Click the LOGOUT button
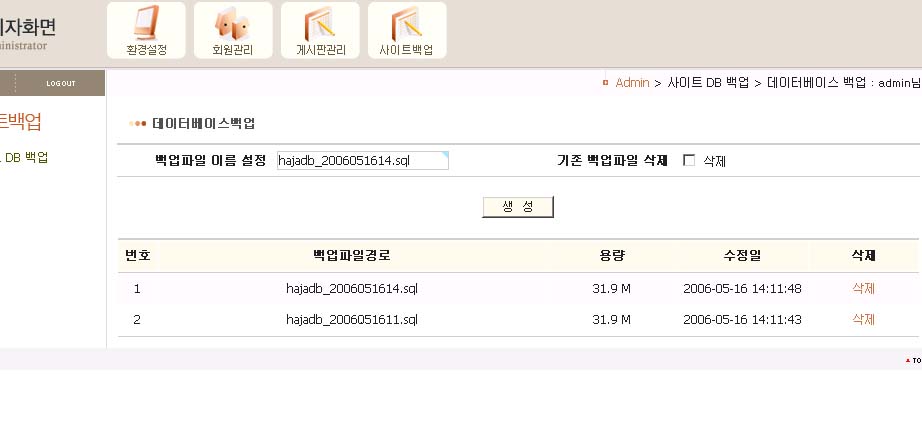Viewport: 922px width, 439px height. tap(61, 83)
